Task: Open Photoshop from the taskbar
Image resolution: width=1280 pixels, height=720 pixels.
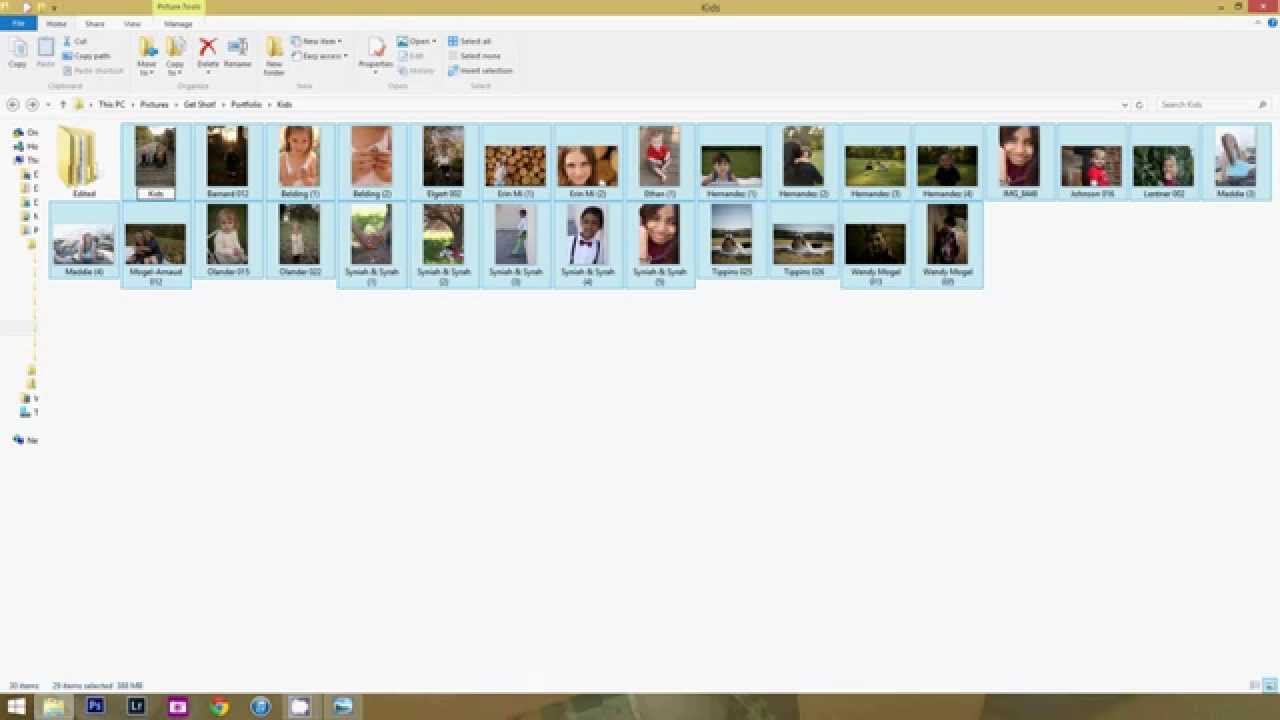Action: 95,706
